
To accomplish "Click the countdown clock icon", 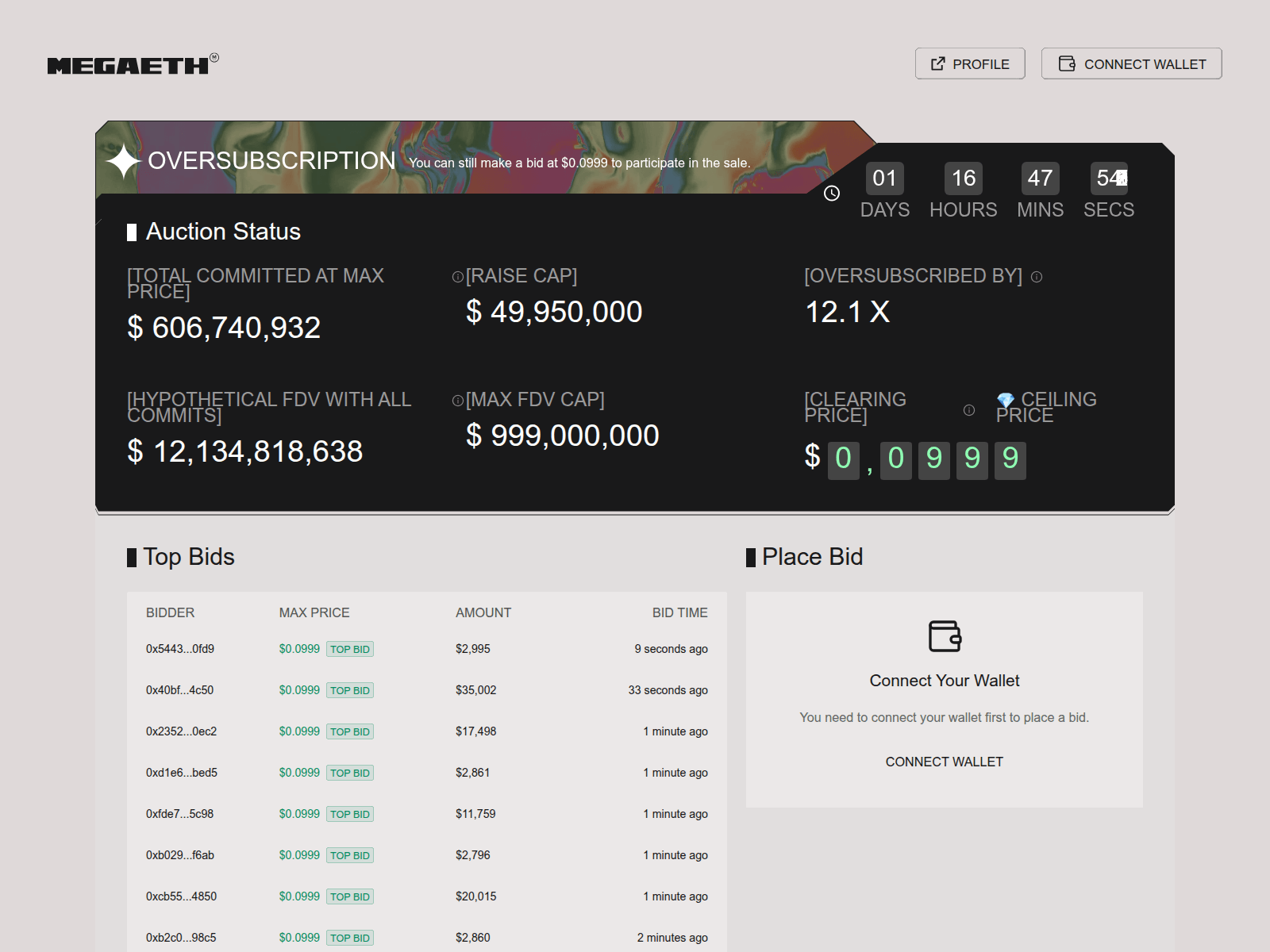I will (832, 194).
